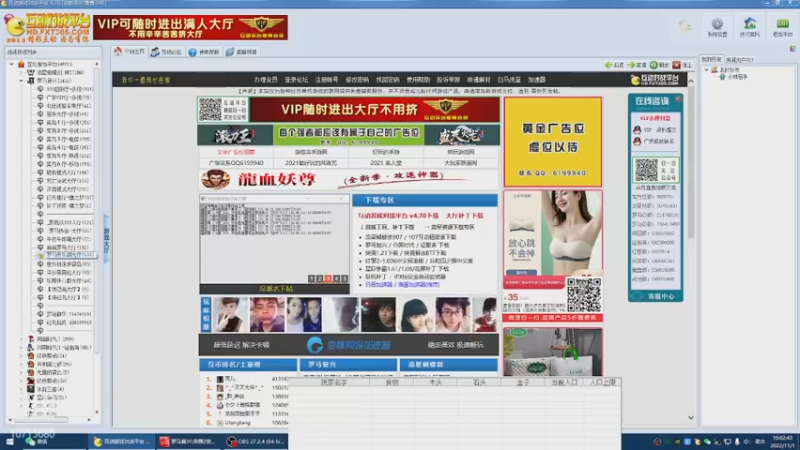
Task: Open 微信 from the taskbar
Action: tap(37, 441)
